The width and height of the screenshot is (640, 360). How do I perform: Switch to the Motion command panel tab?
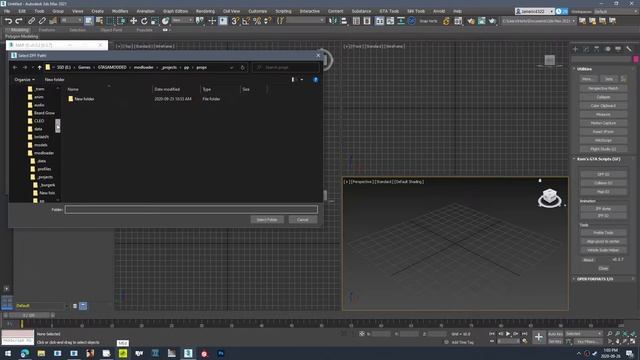[x=607, y=49]
